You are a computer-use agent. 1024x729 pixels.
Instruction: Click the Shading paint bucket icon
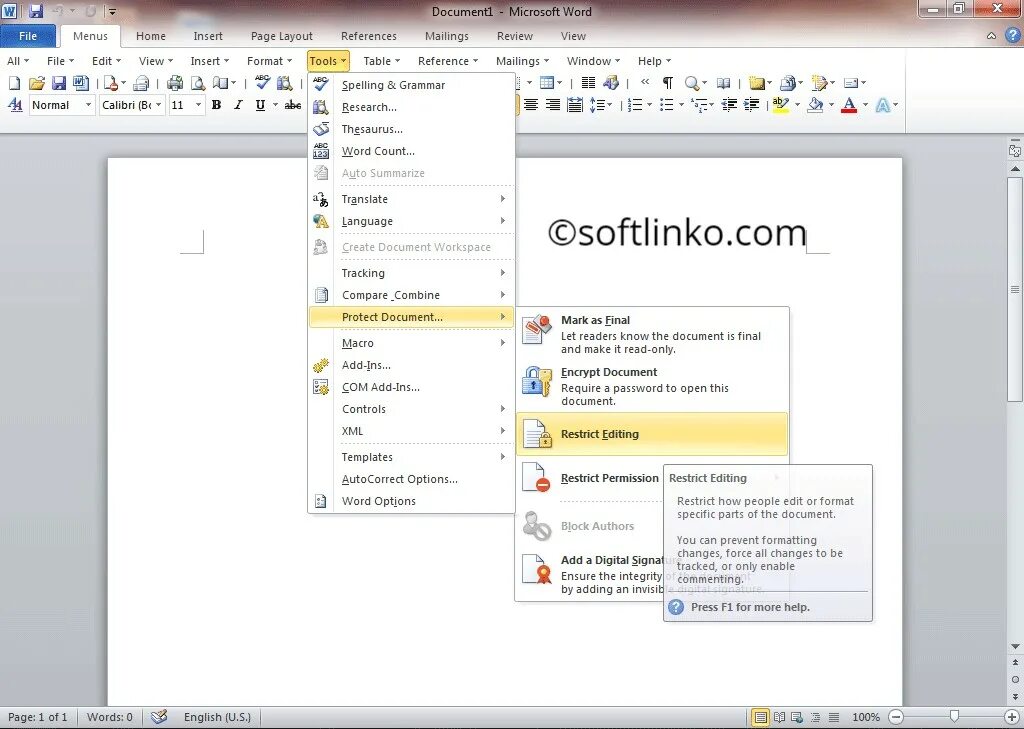[815, 105]
